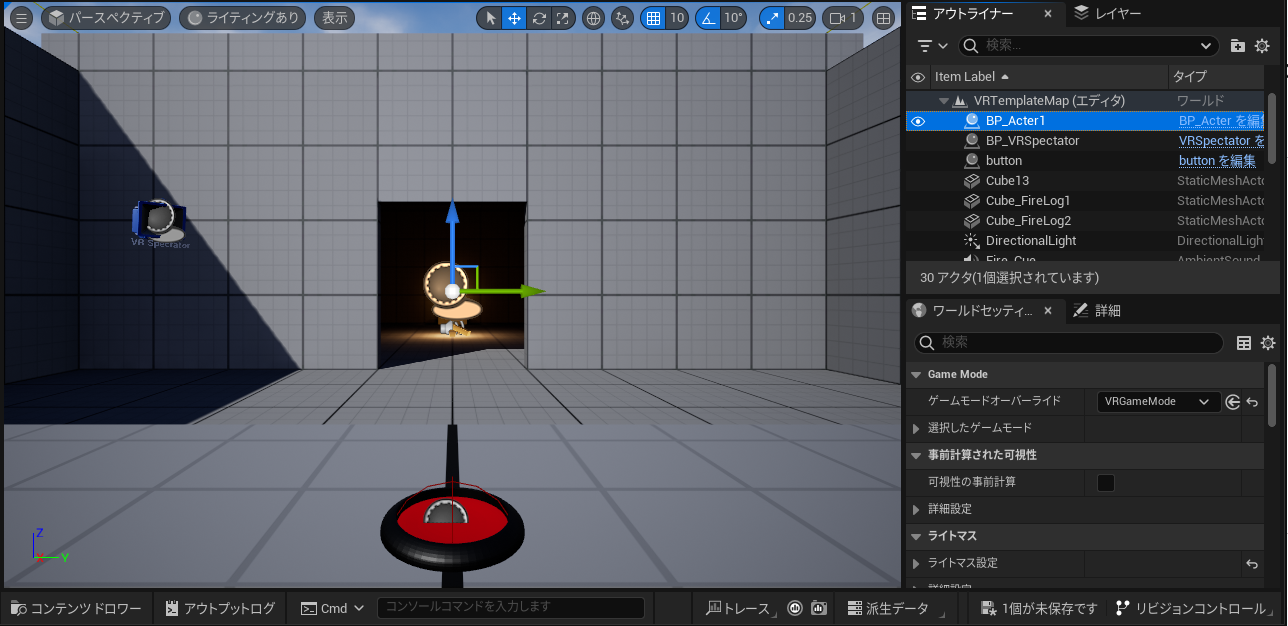Open the コンテンツドロワー
Viewport: 1288px width, 626px height.
75,608
